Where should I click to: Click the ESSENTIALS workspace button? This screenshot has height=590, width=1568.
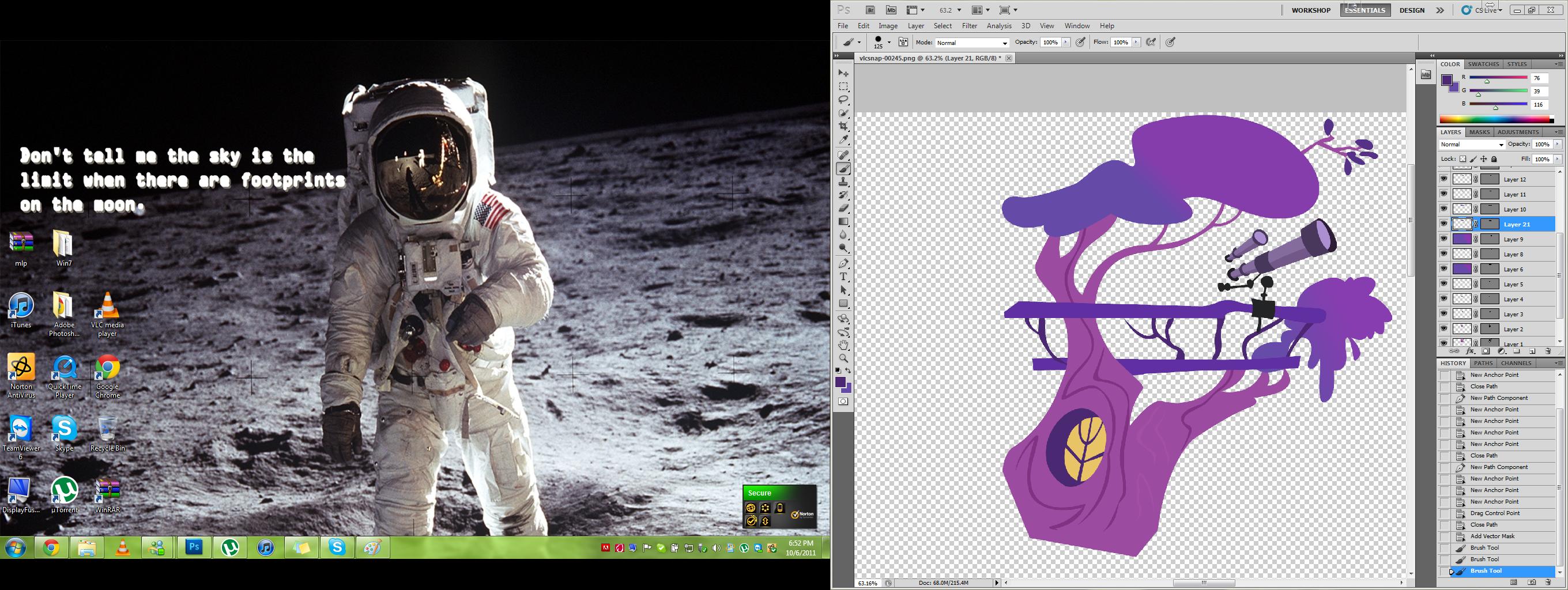point(1365,10)
